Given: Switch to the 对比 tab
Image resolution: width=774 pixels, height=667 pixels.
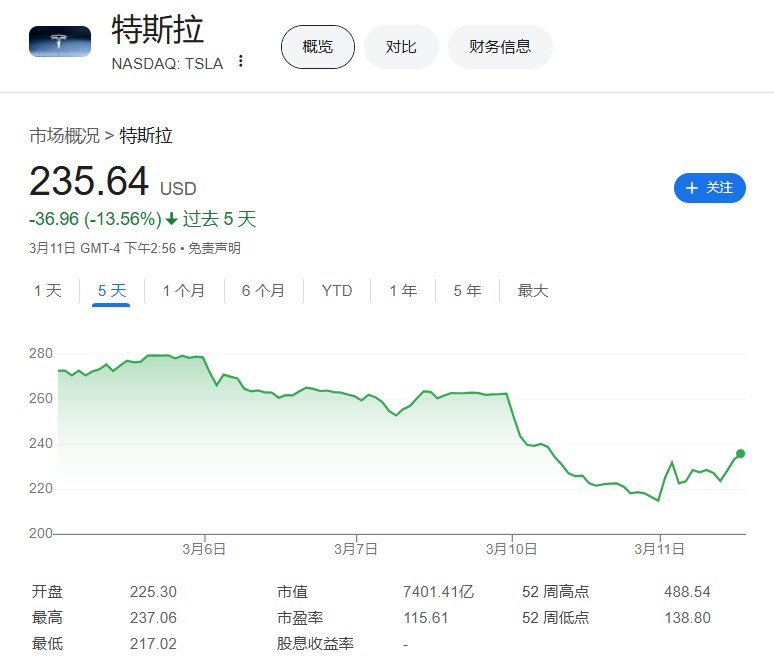Looking at the screenshot, I should pyautogui.click(x=401, y=47).
